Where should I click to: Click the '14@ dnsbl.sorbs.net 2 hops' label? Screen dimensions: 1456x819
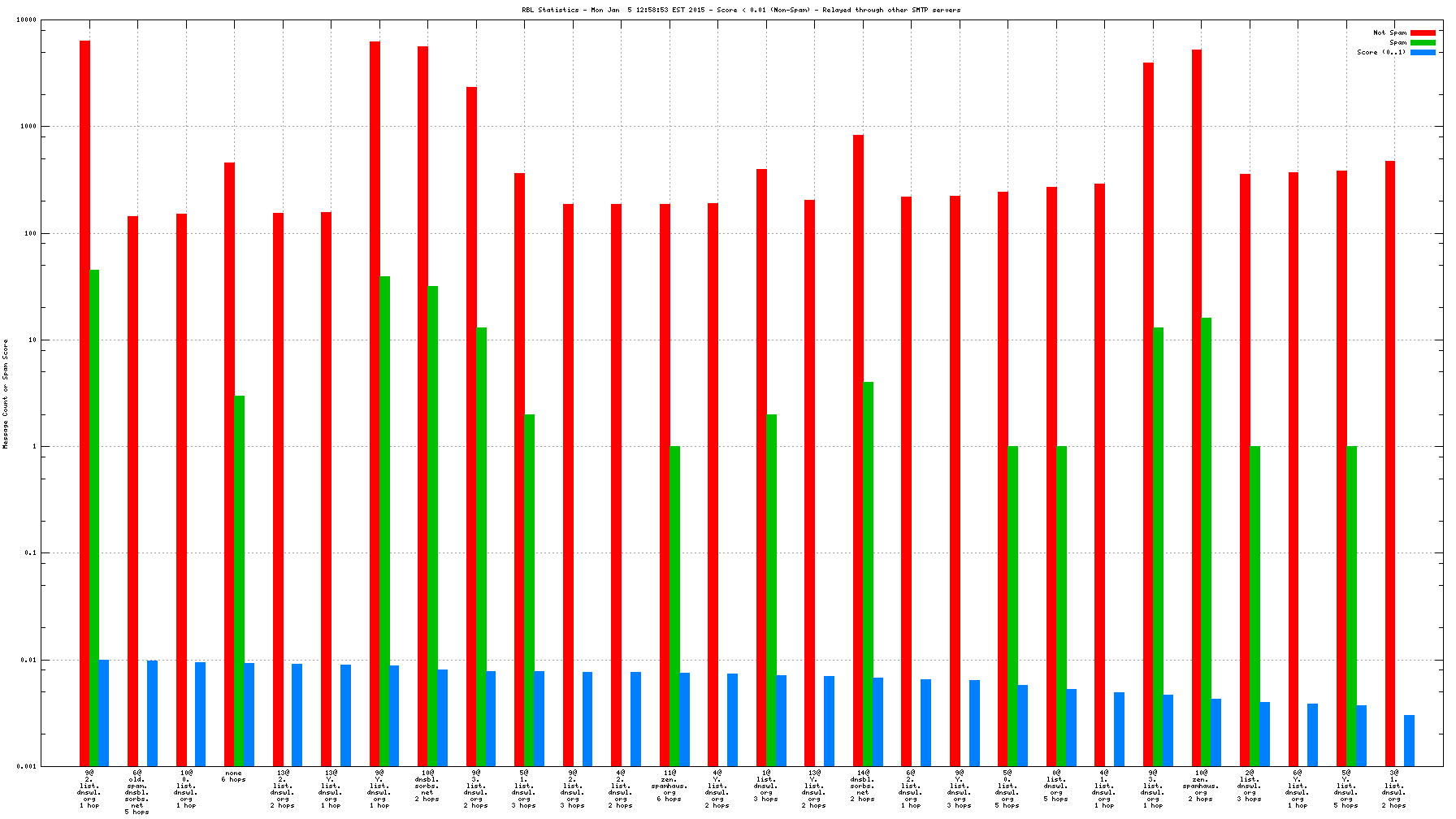pyautogui.click(x=862, y=786)
